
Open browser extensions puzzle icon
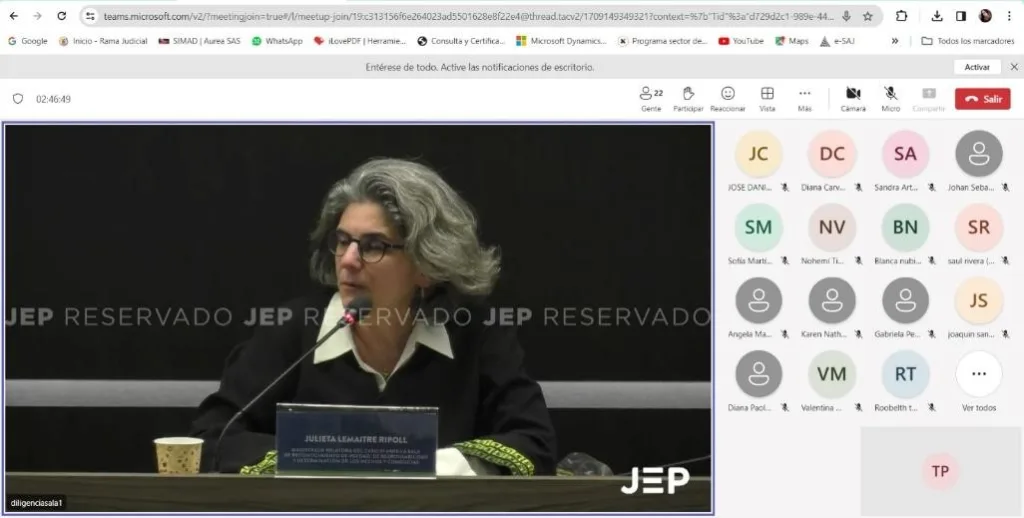point(902,16)
